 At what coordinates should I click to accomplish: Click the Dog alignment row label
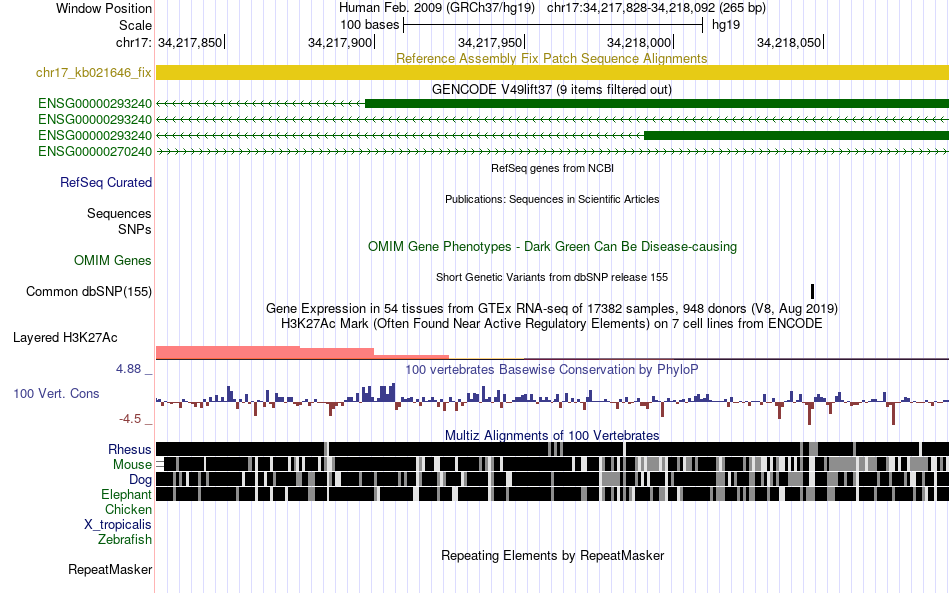pyautogui.click(x=140, y=480)
